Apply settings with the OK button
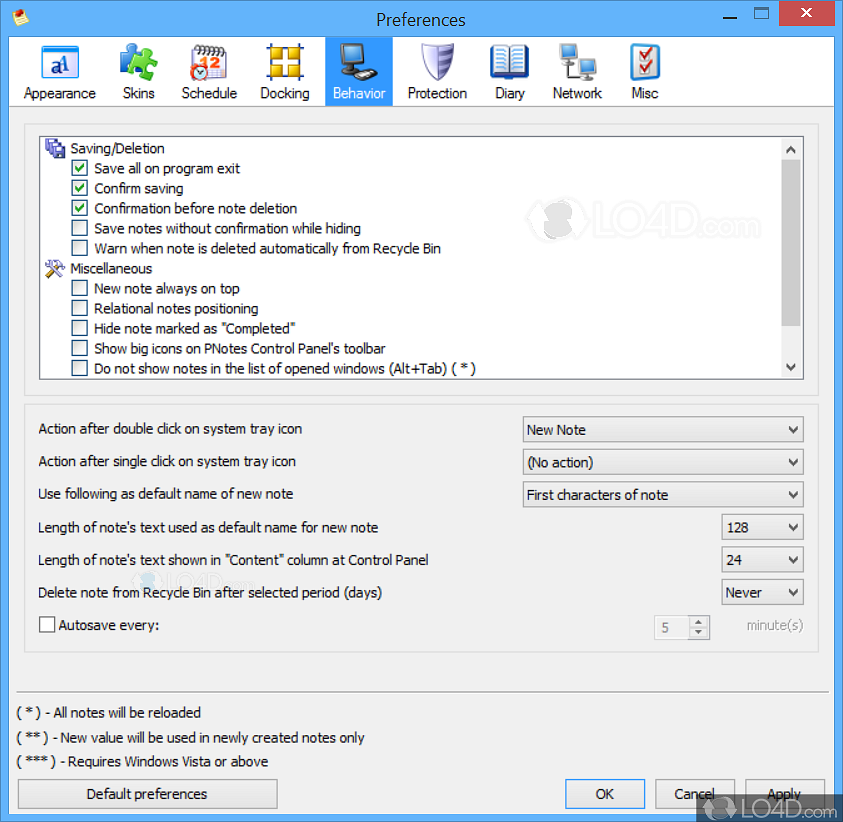The image size is (843, 822). coord(604,793)
